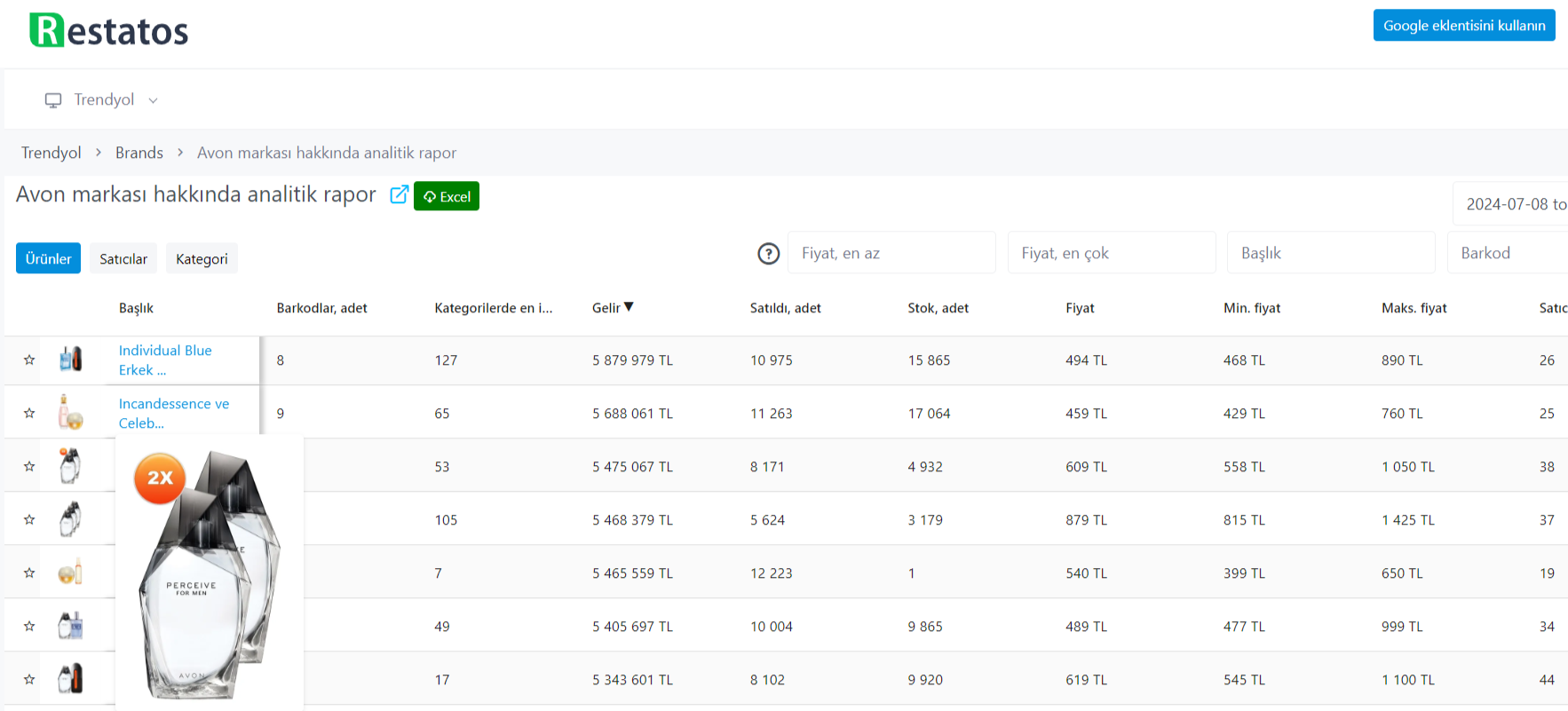The image size is (1568, 711).
Task: Sort by Kategorilerde en i... column header
Action: 493,308
